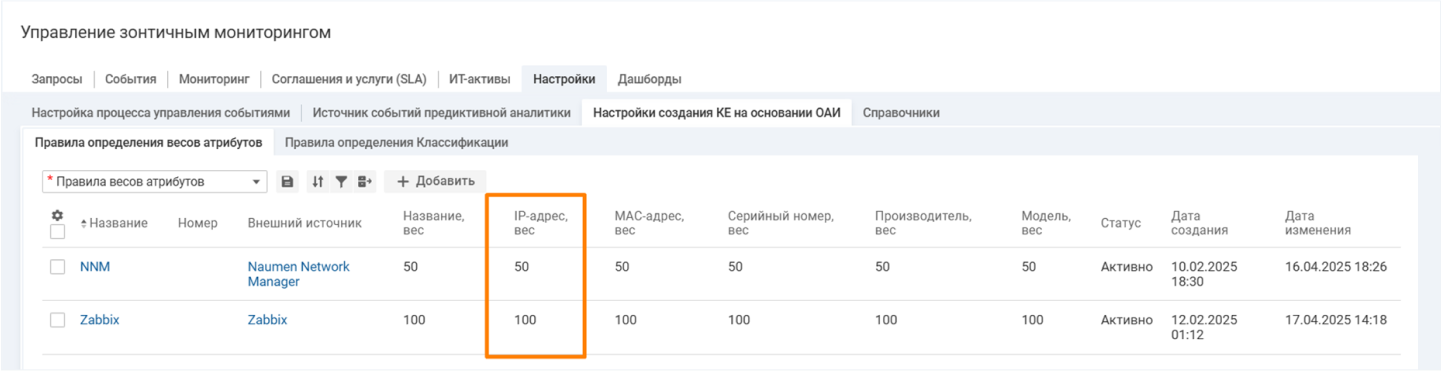Open table column settings gear icon
Image resolution: width=1441 pixels, height=371 pixels.
pos(57,215)
